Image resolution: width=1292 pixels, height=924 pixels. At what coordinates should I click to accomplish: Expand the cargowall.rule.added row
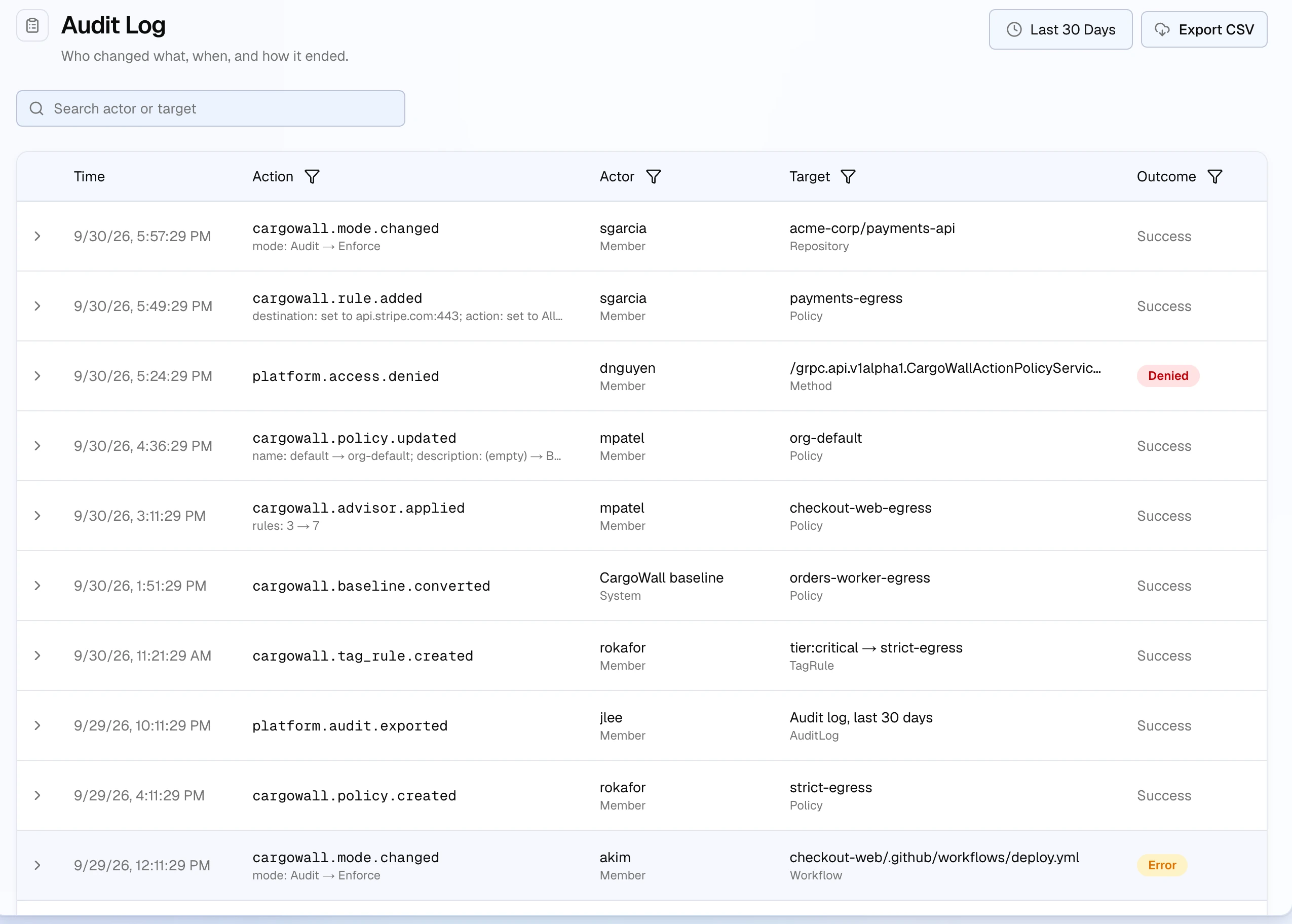pyautogui.click(x=37, y=306)
